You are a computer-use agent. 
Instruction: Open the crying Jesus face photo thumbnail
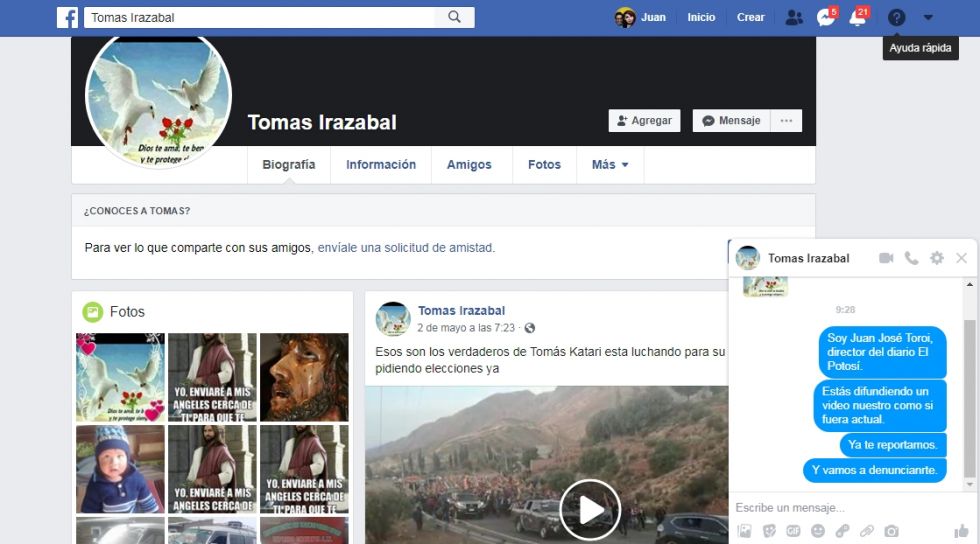point(304,377)
